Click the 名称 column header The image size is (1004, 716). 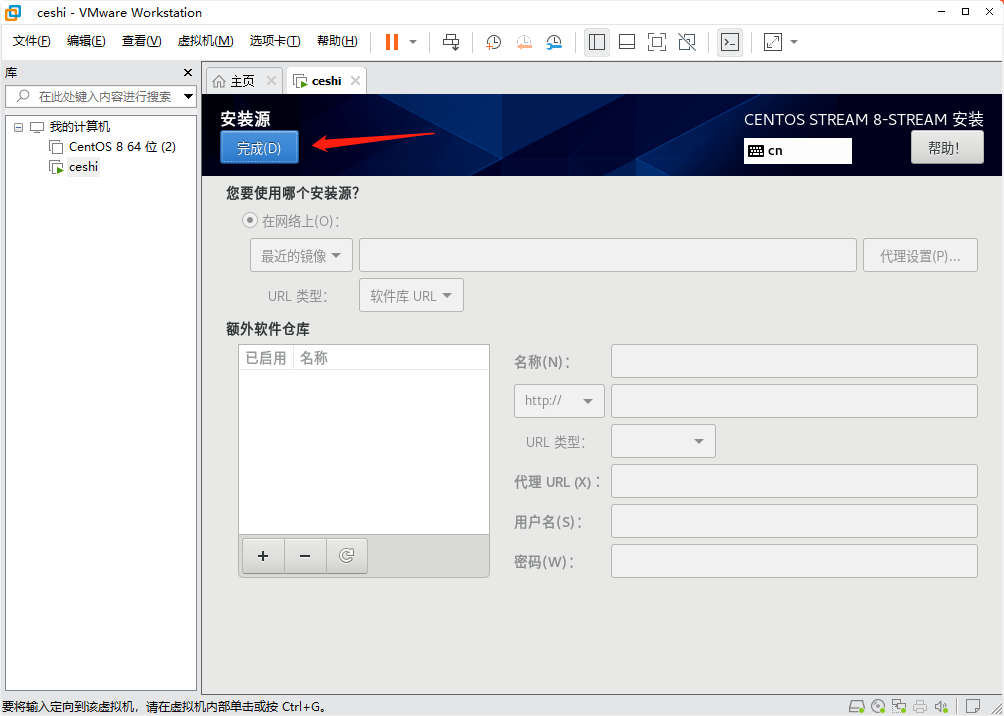pyautogui.click(x=391, y=358)
